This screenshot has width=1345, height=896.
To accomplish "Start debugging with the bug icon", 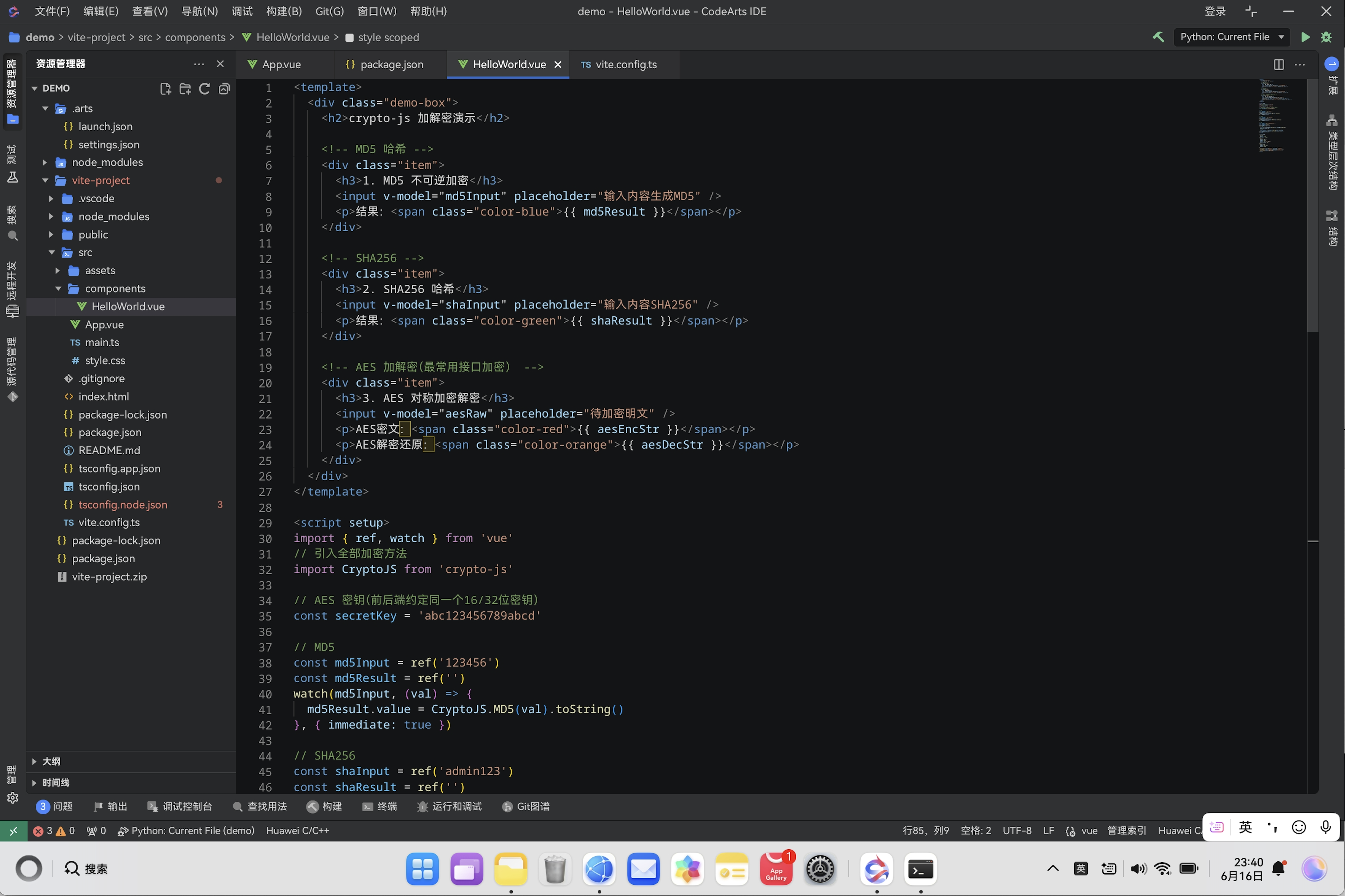I will [1326, 37].
